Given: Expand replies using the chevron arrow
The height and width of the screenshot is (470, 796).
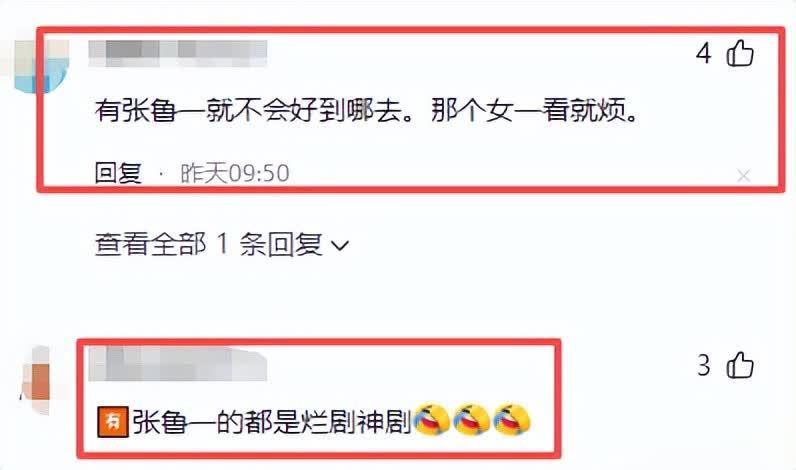Looking at the screenshot, I should point(340,246).
